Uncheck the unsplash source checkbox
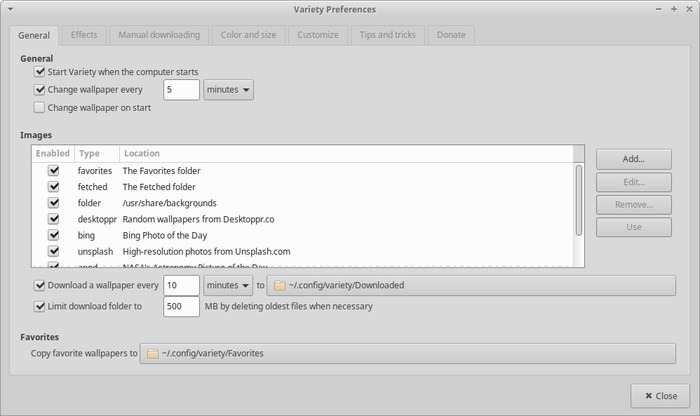Viewport: 700px width, 416px height. [x=54, y=251]
